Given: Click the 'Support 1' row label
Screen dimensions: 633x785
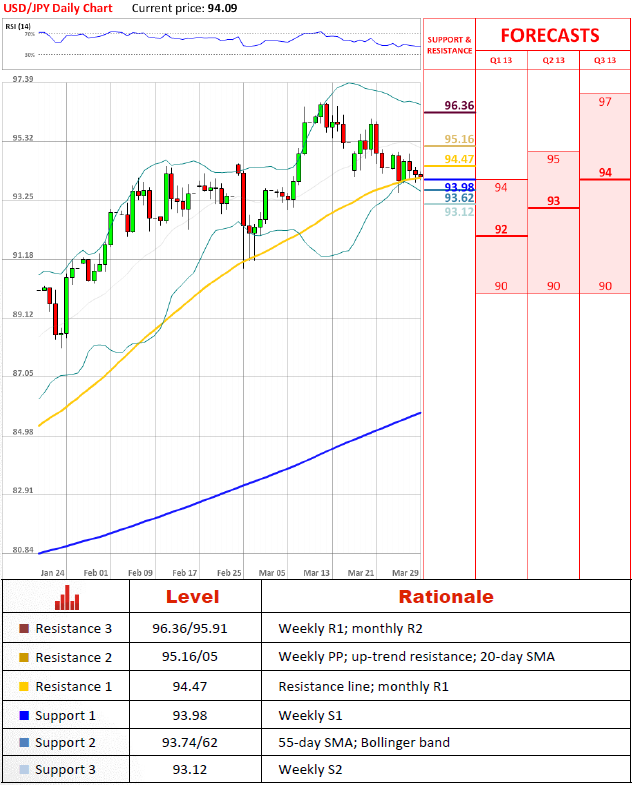Looking at the screenshot, I should [65, 716].
